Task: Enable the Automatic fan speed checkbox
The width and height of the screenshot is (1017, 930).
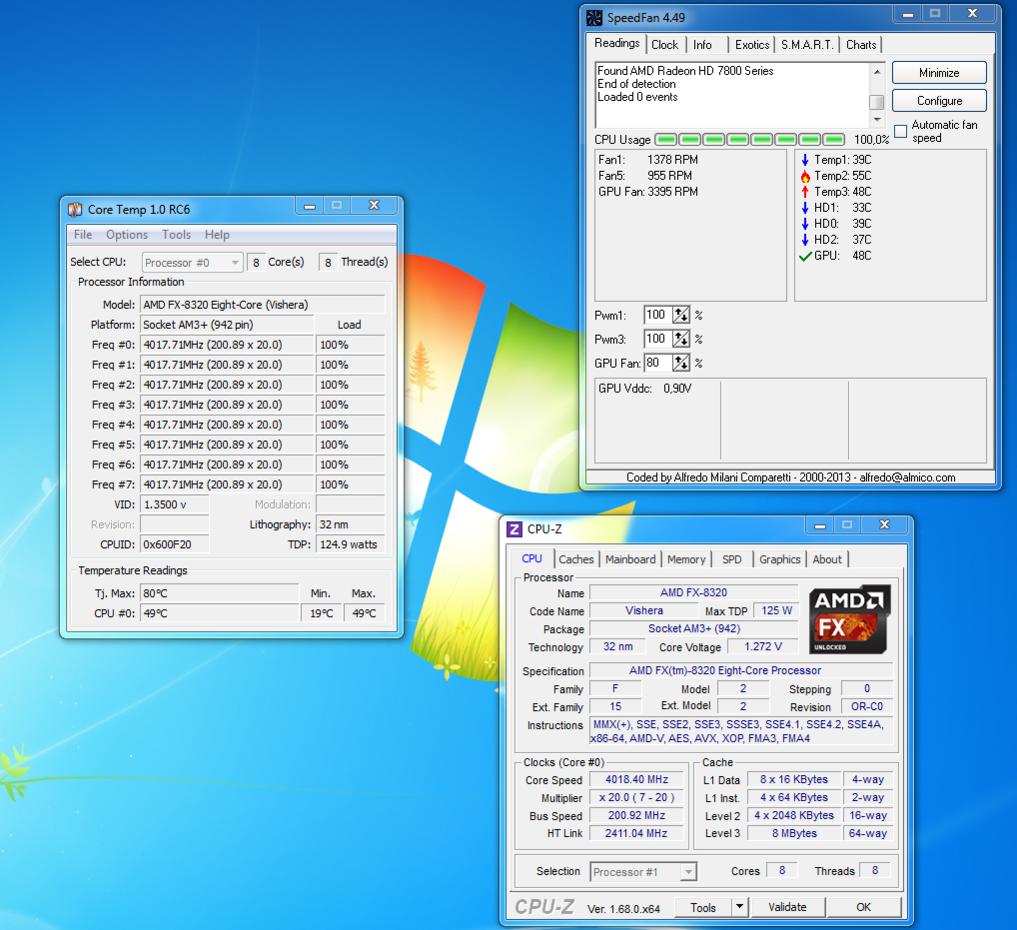Action: click(x=901, y=131)
